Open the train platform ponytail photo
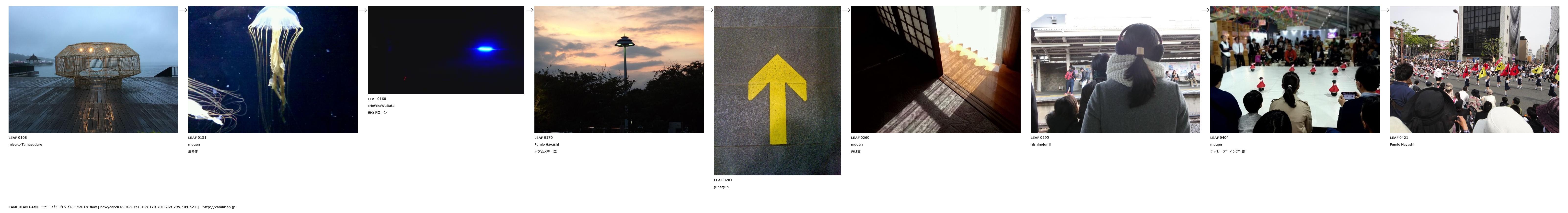This screenshot has height=213, width=1568. pos(1115,69)
